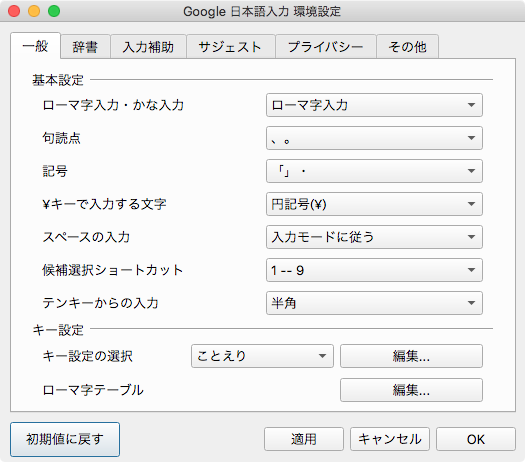The height and width of the screenshot is (462, 525).
Task: Open the その他 tab
Action: pyautogui.click(x=407, y=47)
